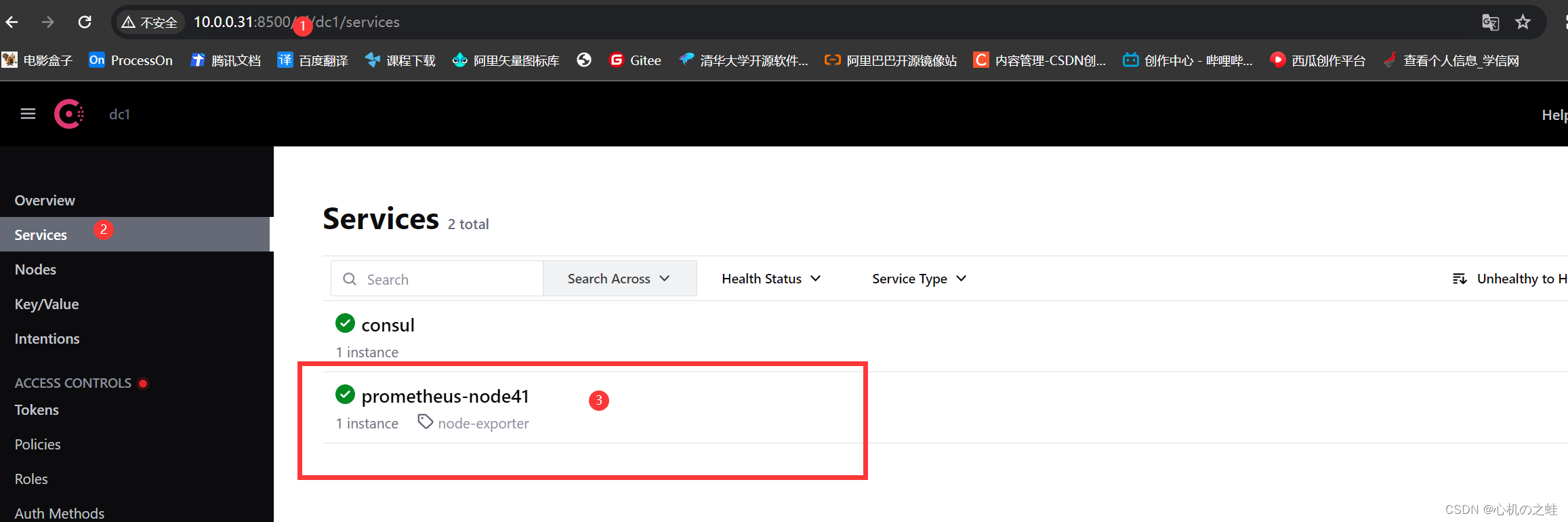1568x522 pixels.
Task: Open the 阿里巴巴开源镜像站 bookmark
Action: pyautogui.click(x=890, y=60)
